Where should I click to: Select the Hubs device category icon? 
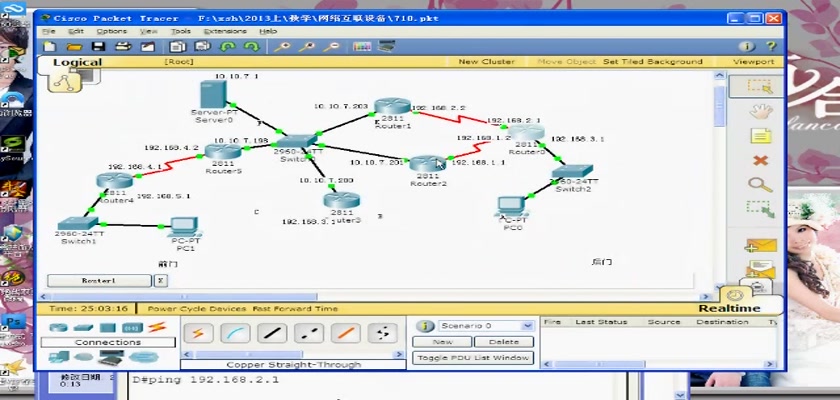pyautogui.click(x=108, y=327)
